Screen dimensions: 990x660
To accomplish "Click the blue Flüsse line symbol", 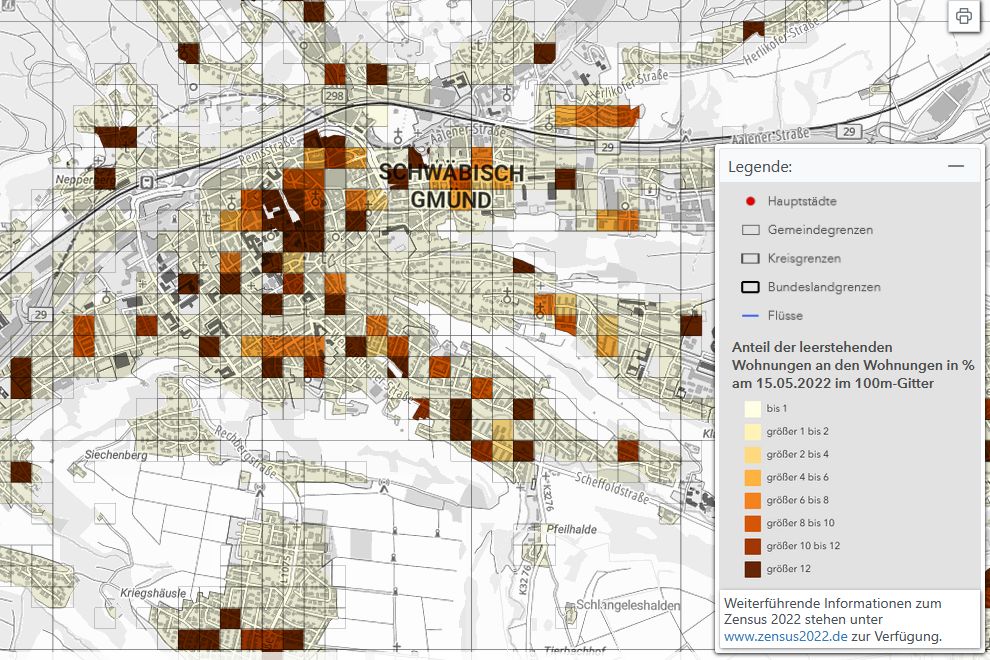I will point(750,316).
